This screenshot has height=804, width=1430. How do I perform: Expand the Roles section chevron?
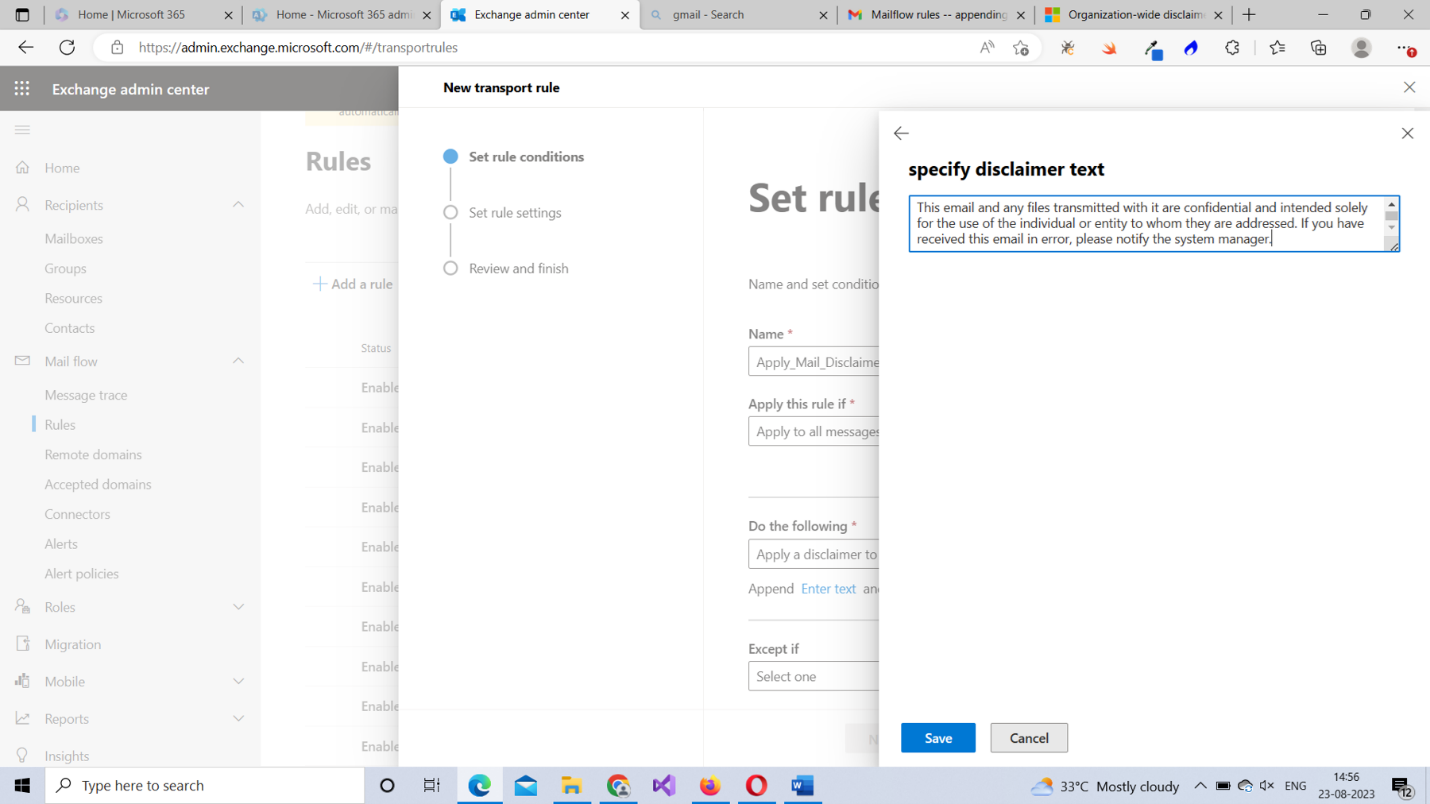[238, 607]
